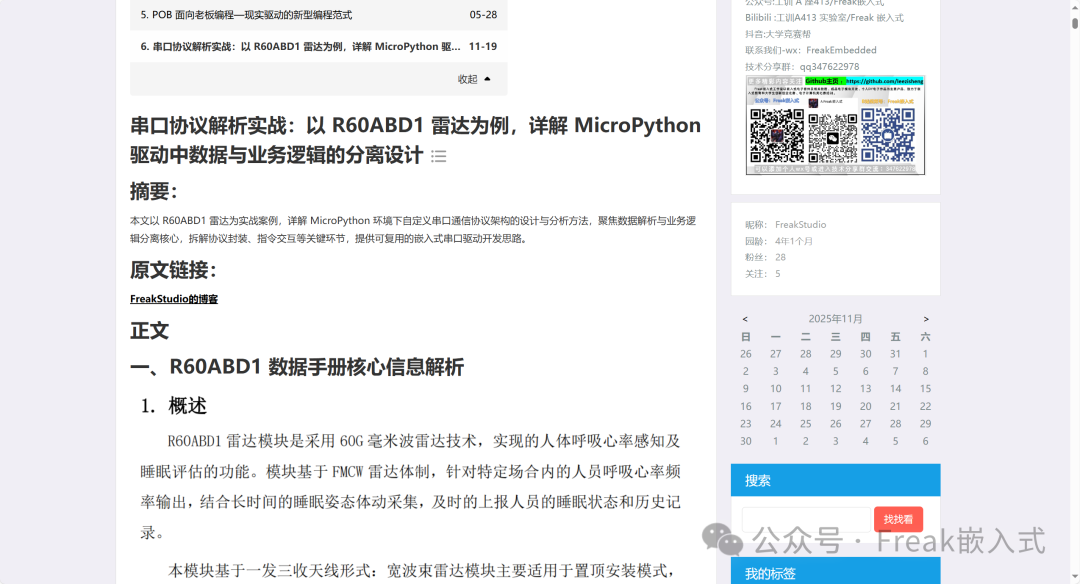Click the 1. 概述 section heading
The height and width of the screenshot is (584, 1080).
click(174, 406)
